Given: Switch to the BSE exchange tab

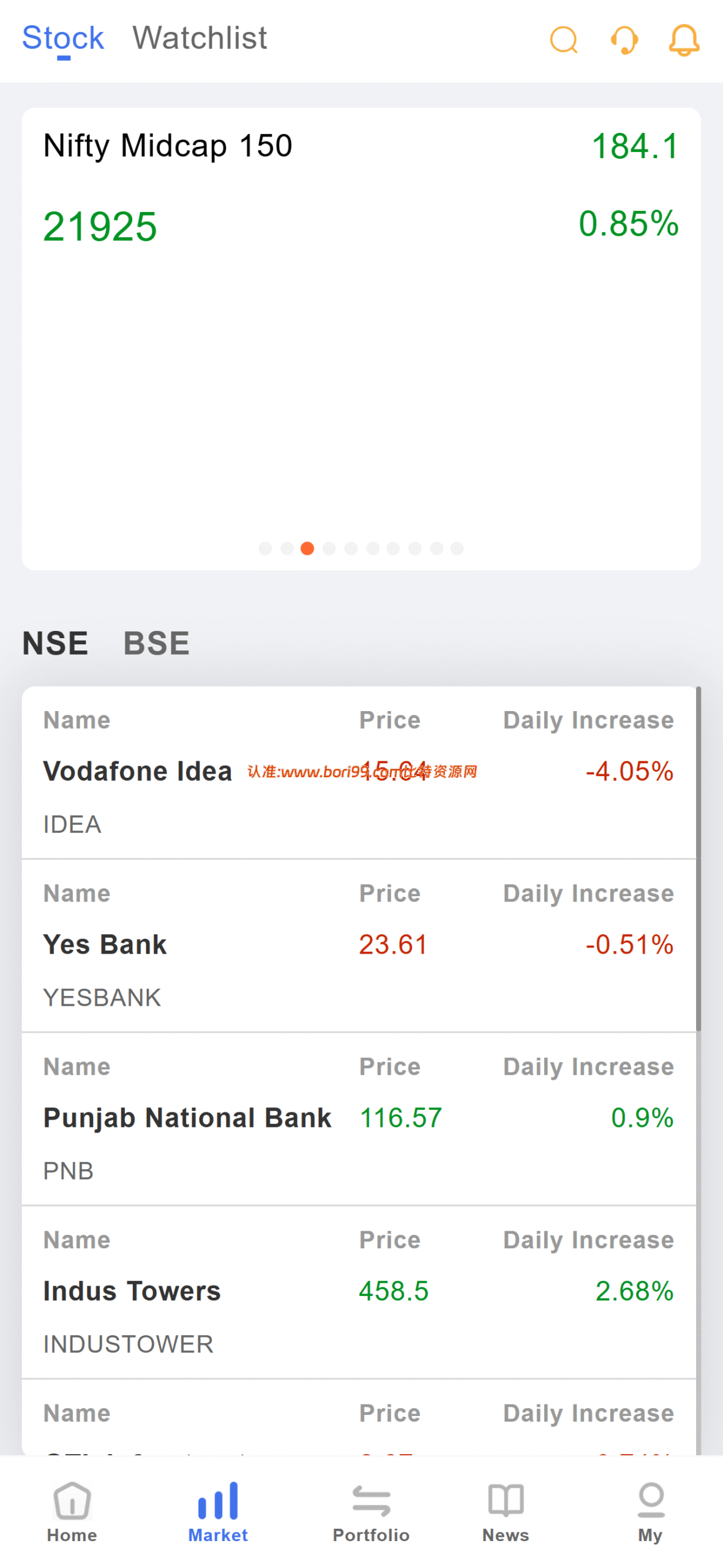Looking at the screenshot, I should click(156, 643).
